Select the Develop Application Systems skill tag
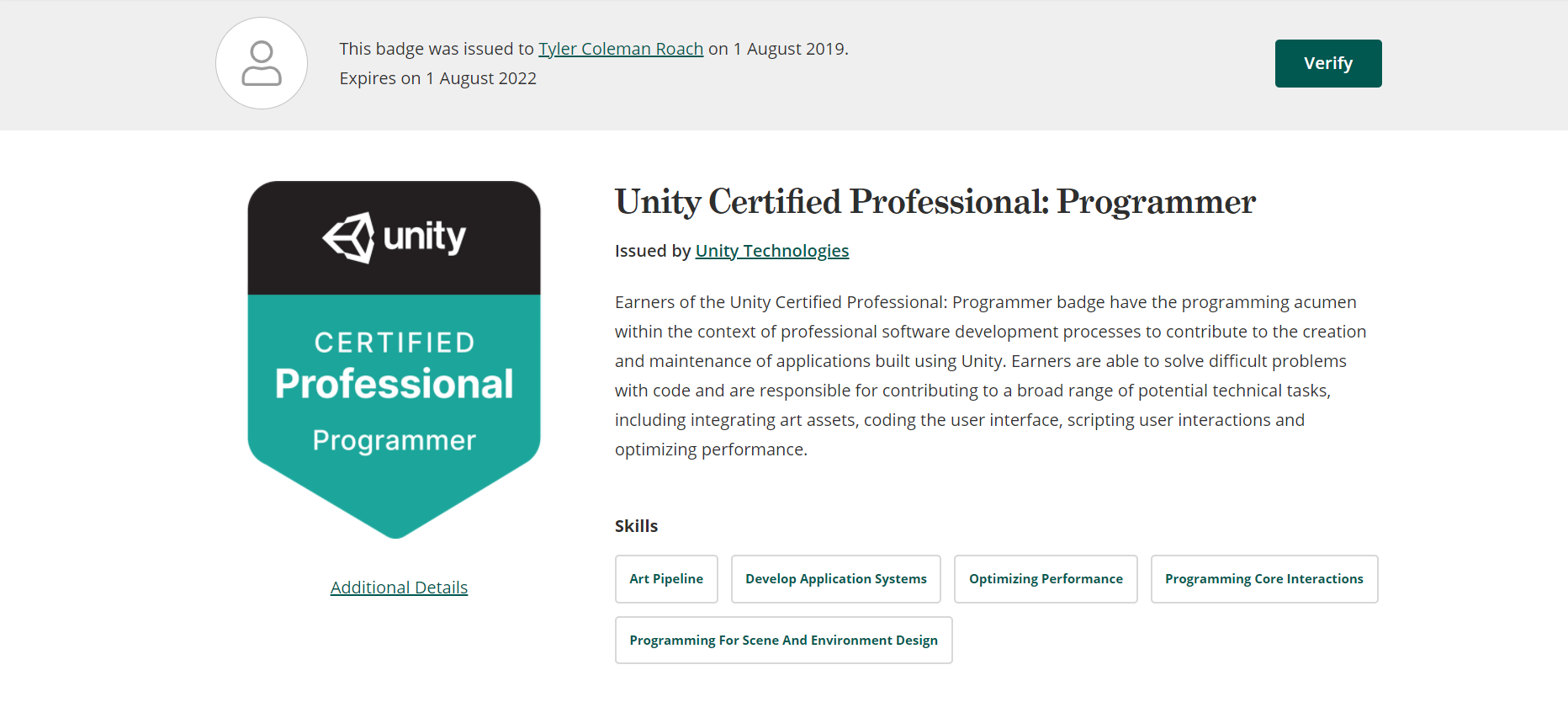Image resolution: width=1568 pixels, height=702 pixels. [836, 579]
